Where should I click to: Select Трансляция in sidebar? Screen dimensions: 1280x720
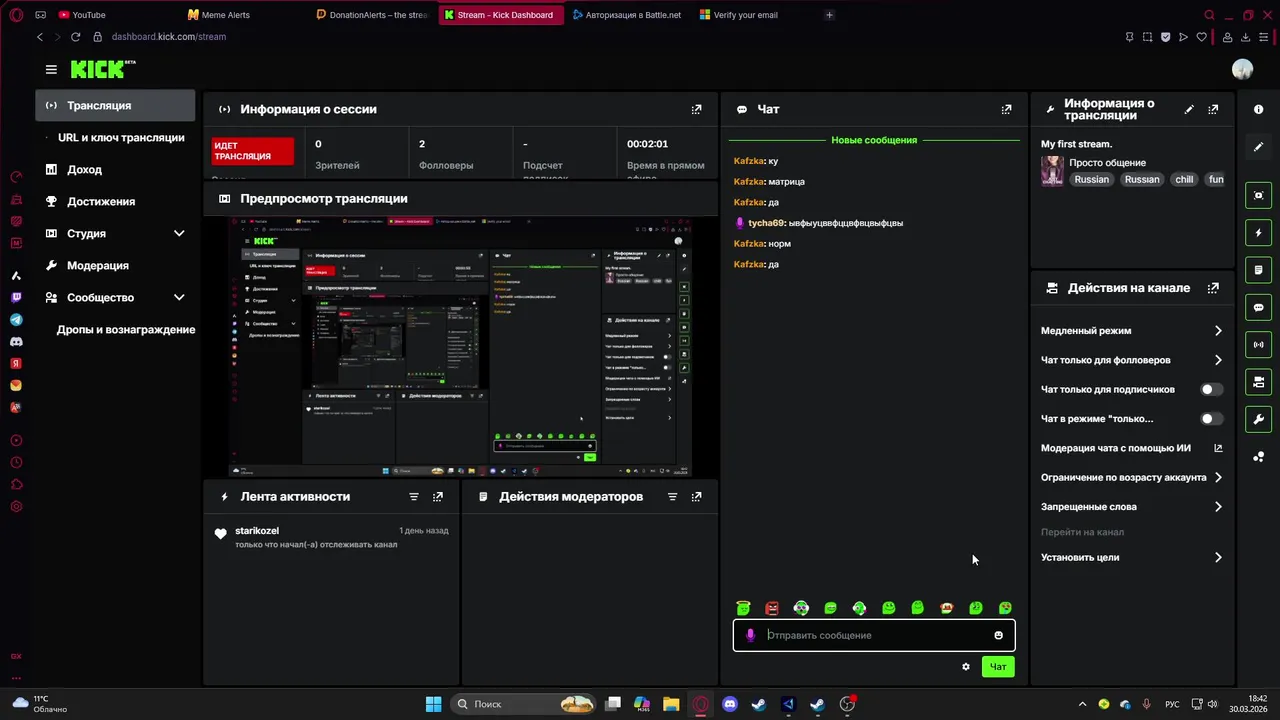115,105
